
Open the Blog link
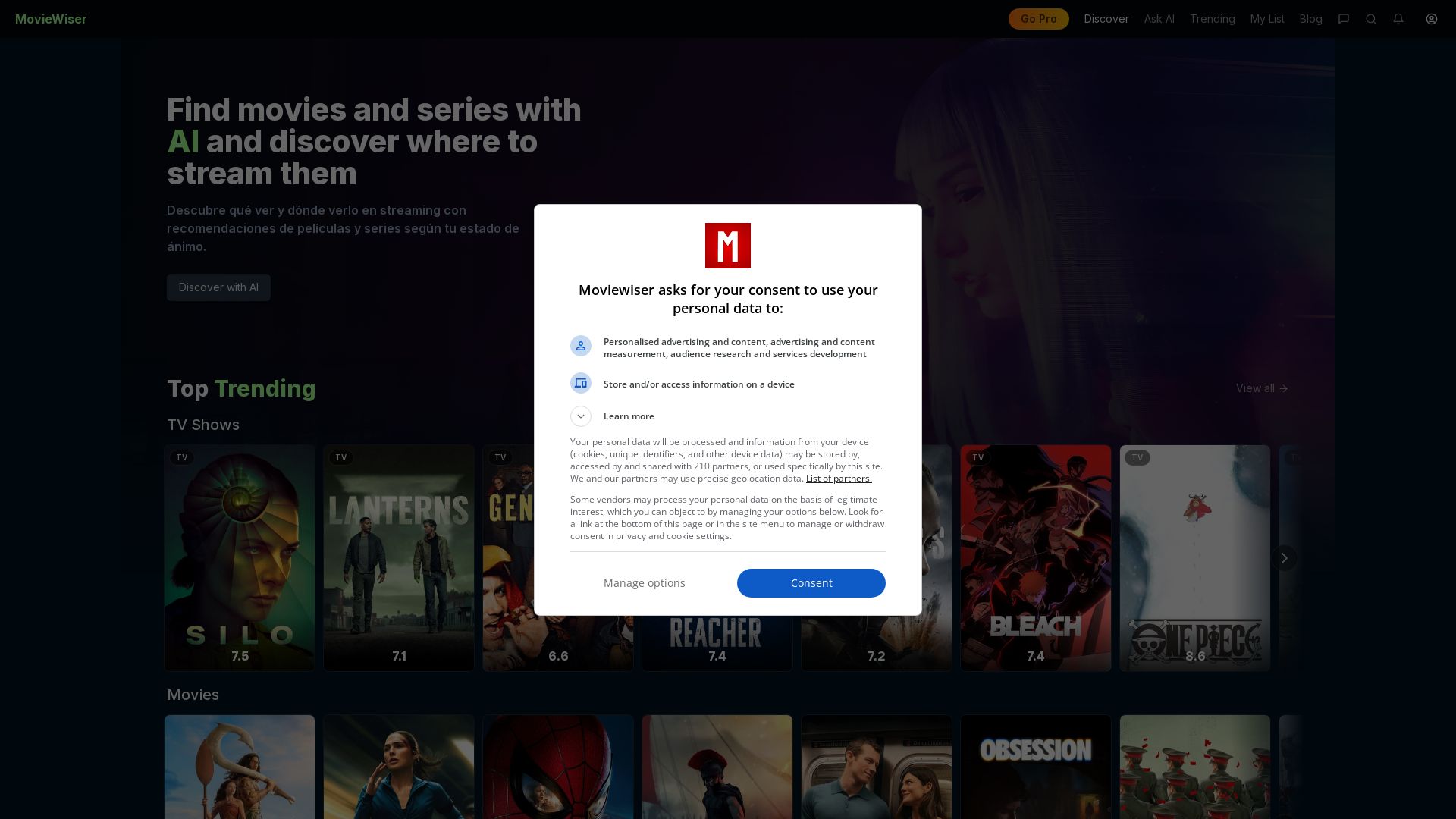[x=1311, y=19]
